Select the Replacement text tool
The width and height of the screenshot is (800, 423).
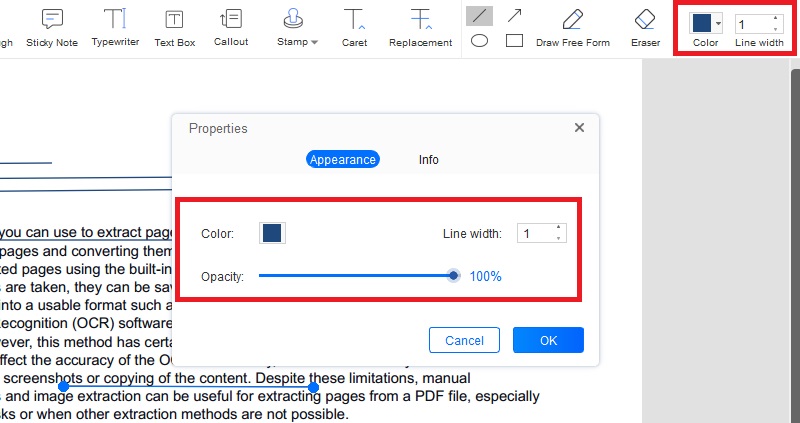pos(420,29)
